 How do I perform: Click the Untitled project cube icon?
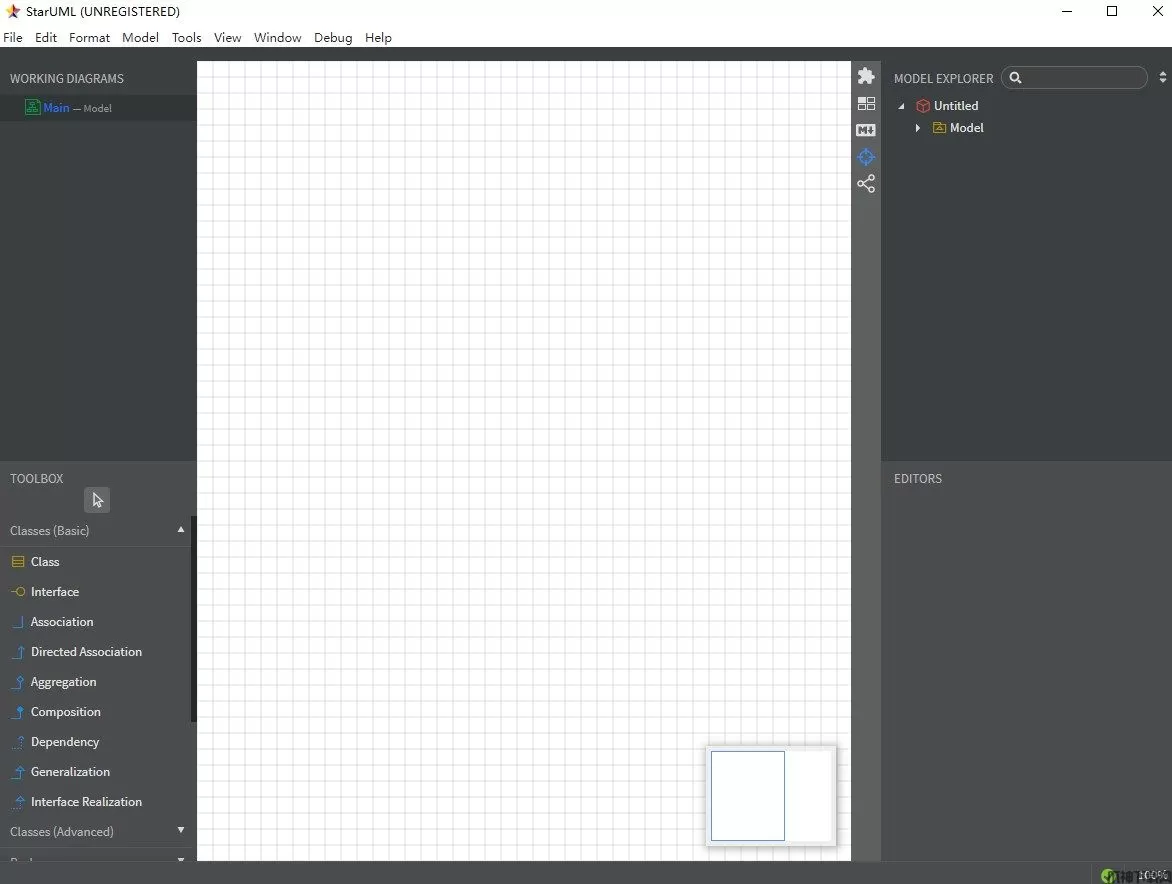[922, 106]
